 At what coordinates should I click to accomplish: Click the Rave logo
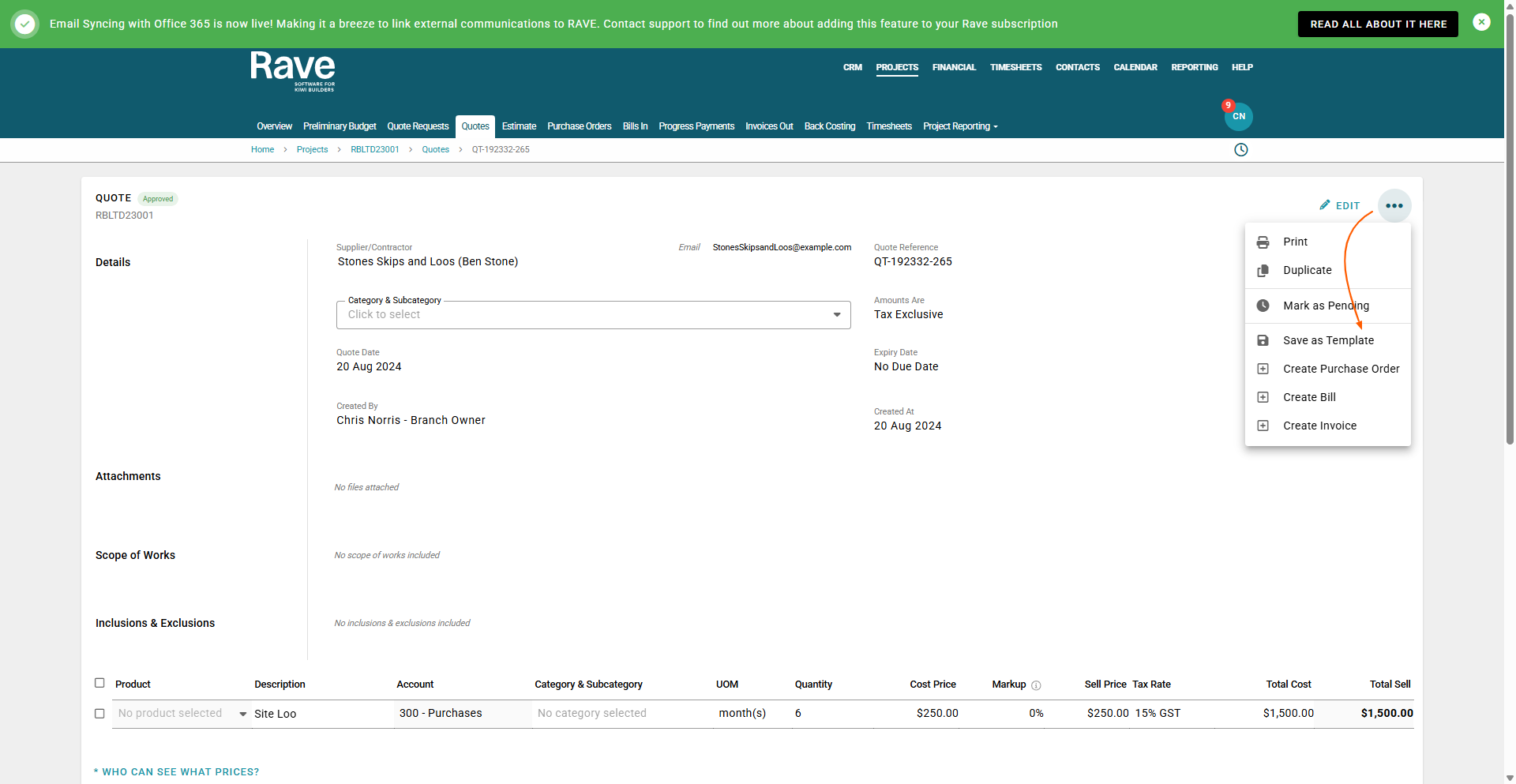tap(293, 72)
